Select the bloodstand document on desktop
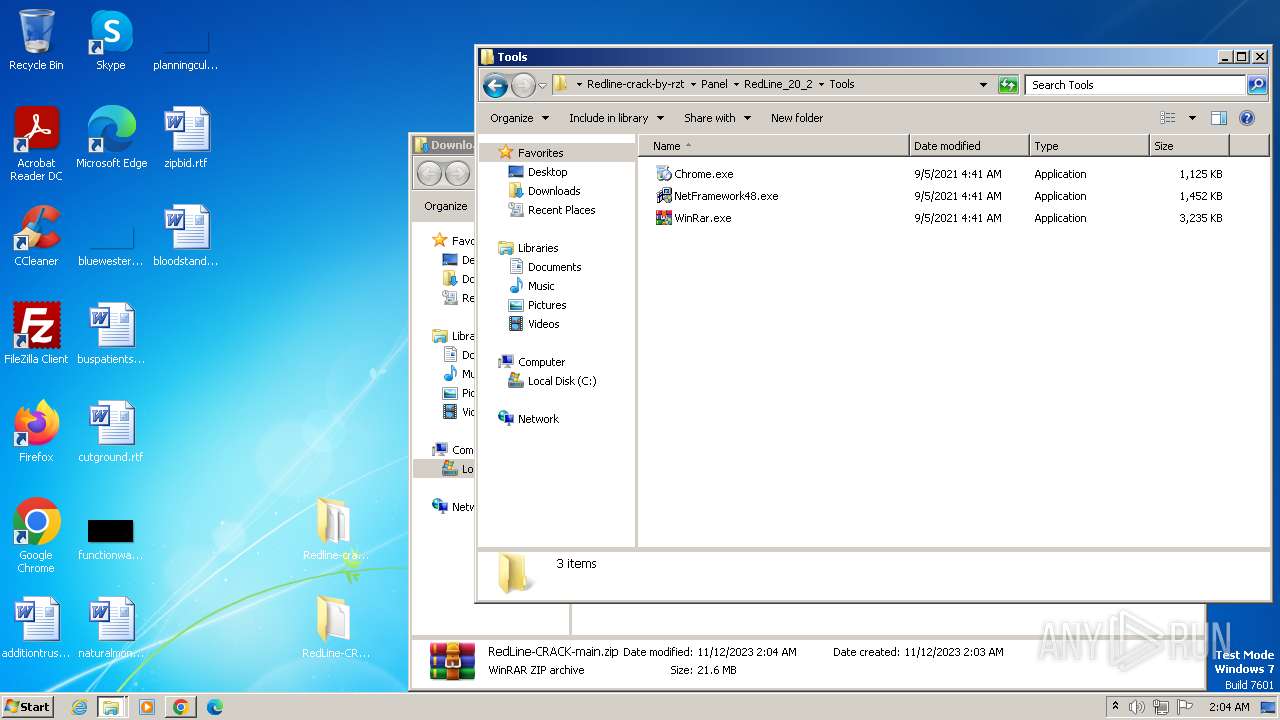1280x720 pixels. coord(186,236)
